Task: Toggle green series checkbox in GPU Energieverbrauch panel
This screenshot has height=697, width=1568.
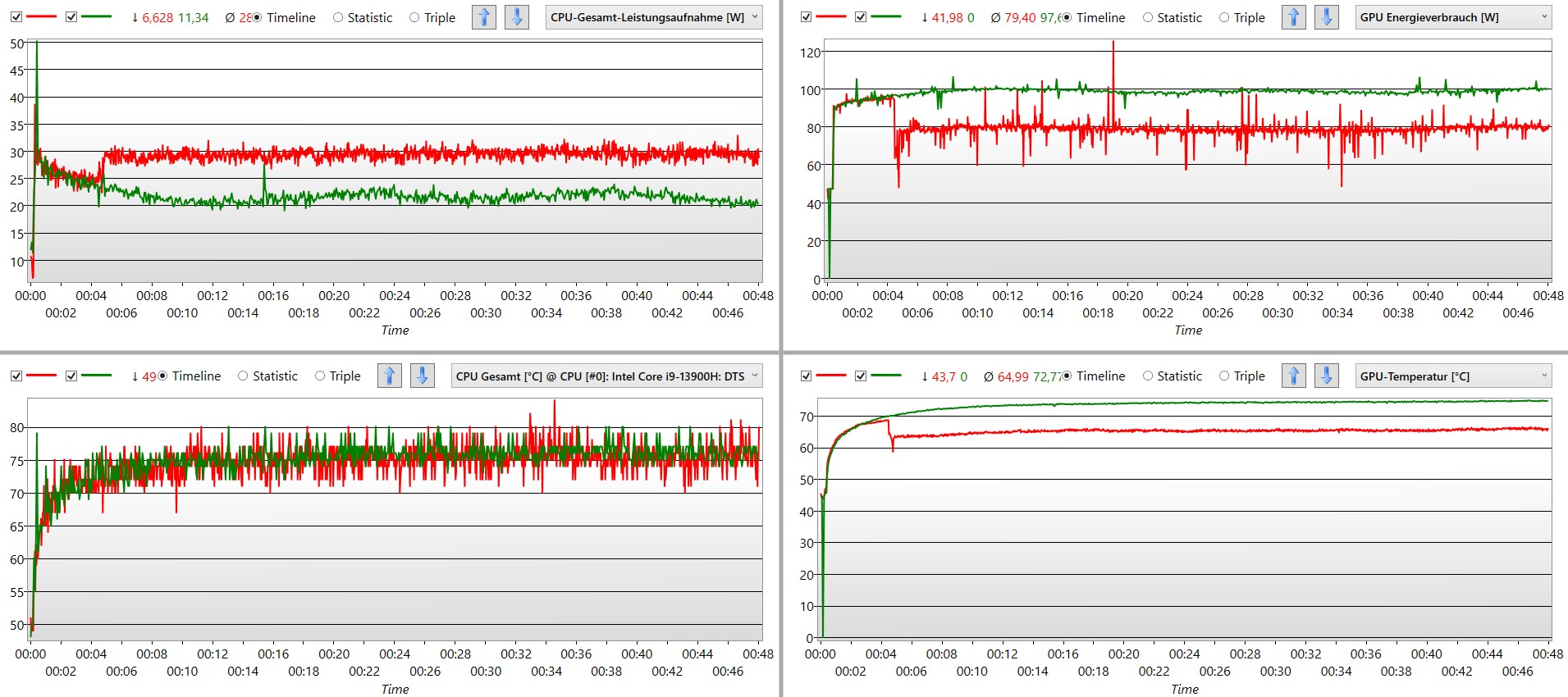Action: tap(861, 17)
